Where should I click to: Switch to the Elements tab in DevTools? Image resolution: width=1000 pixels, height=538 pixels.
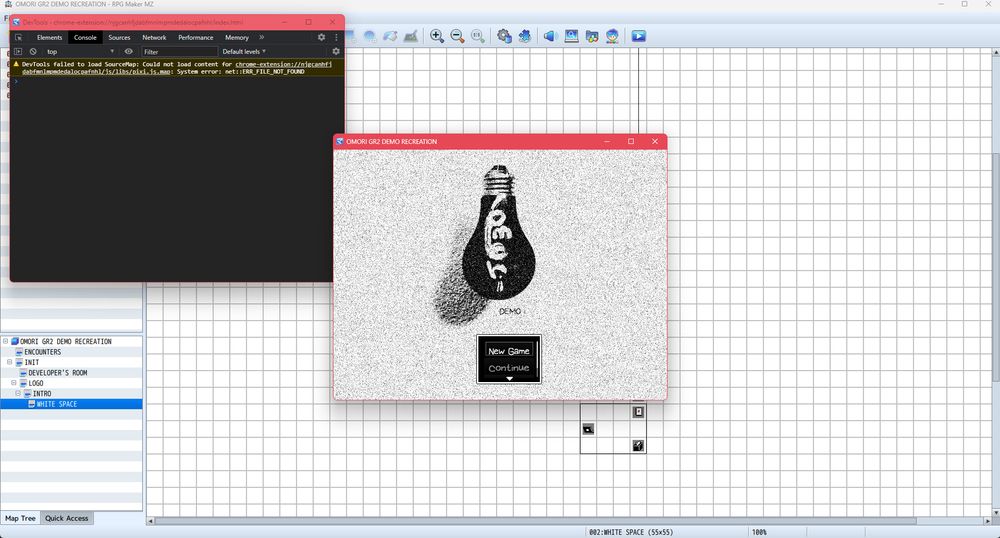point(49,38)
